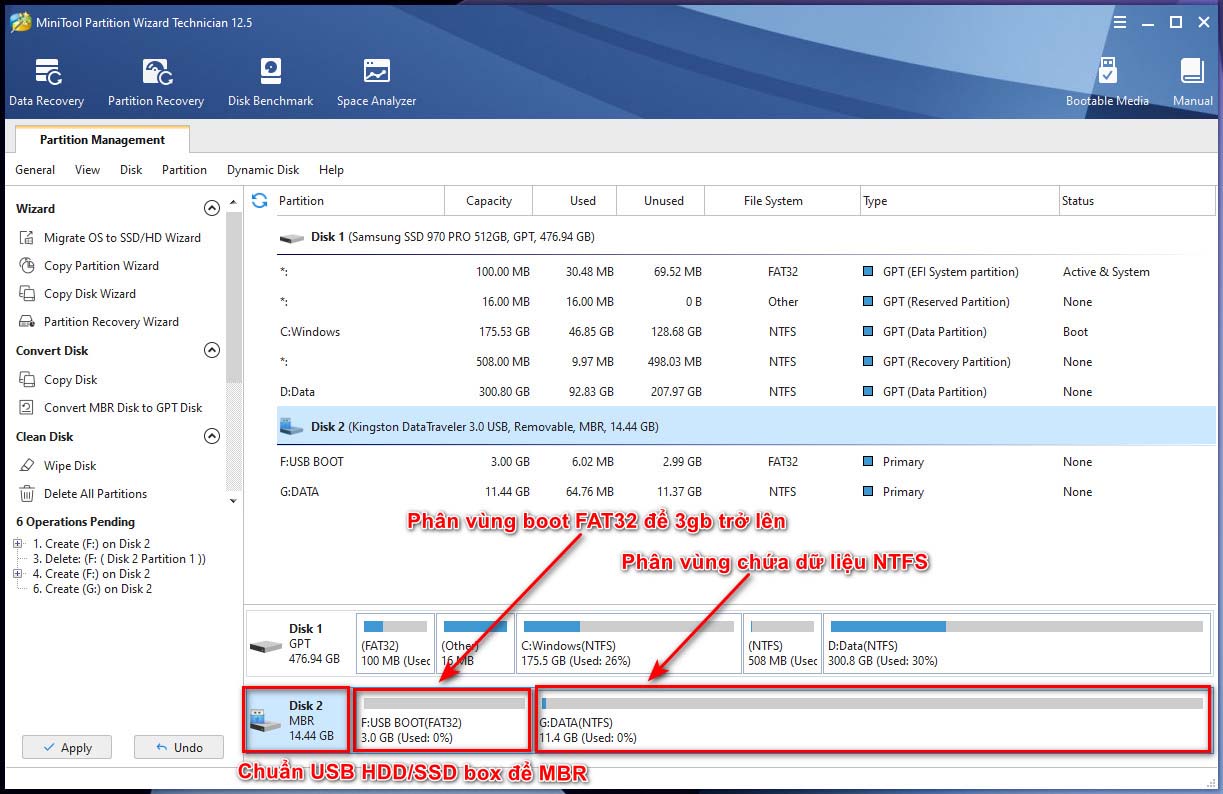Select the Partition Management tab
This screenshot has height=794, width=1223.
(102, 140)
